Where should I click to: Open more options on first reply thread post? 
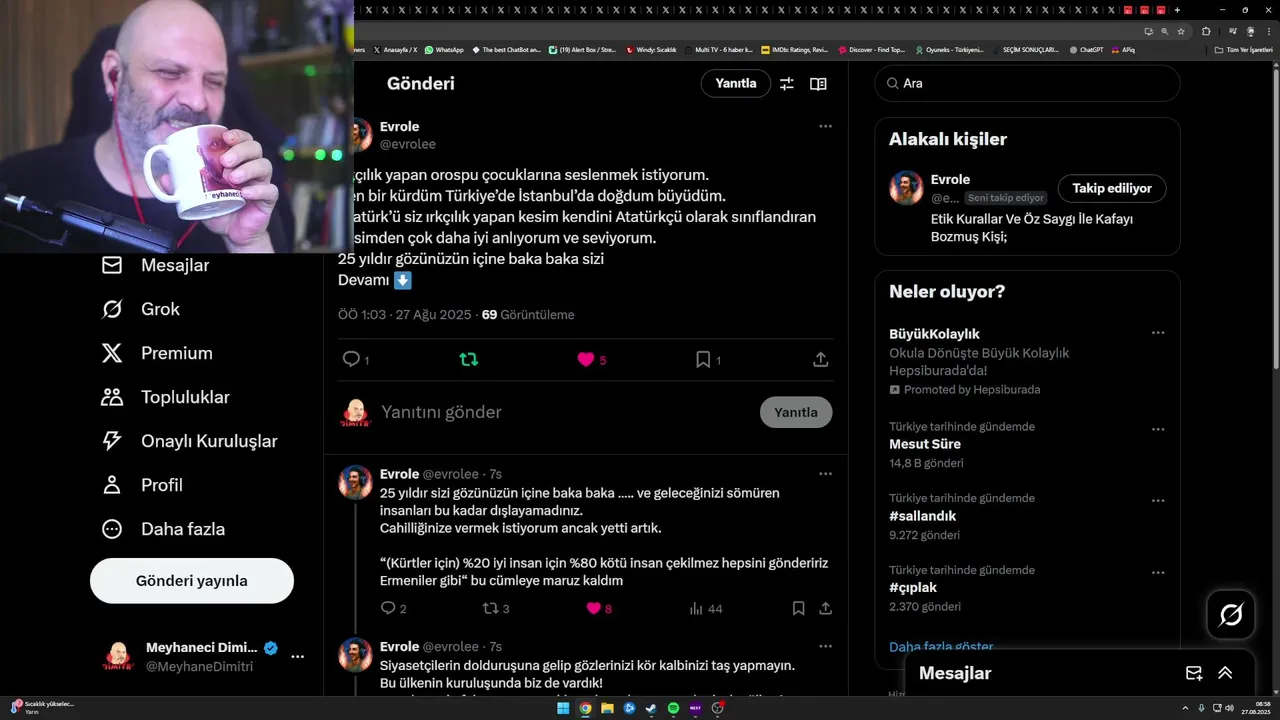825,473
